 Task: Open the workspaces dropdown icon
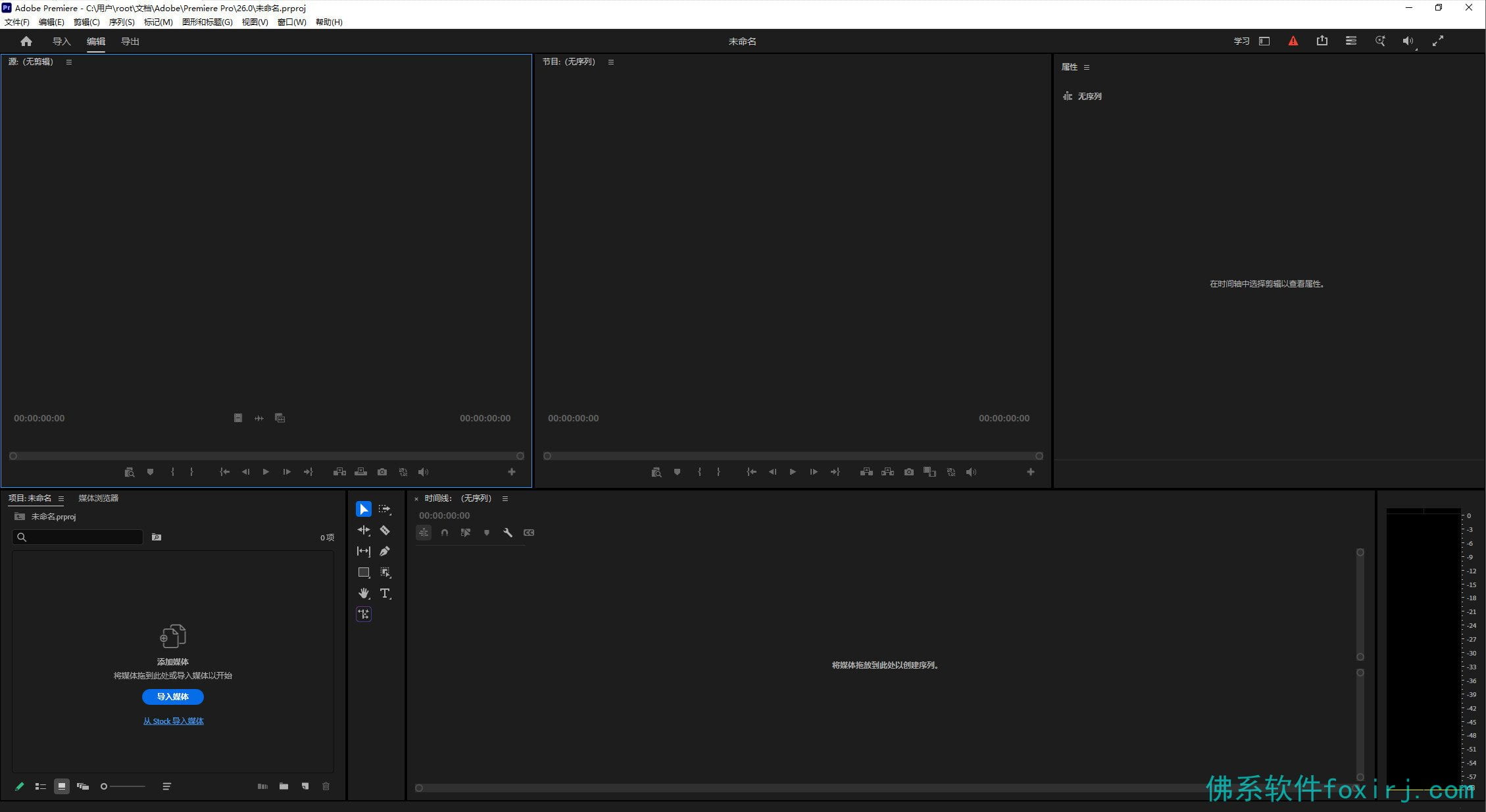click(1264, 41)
